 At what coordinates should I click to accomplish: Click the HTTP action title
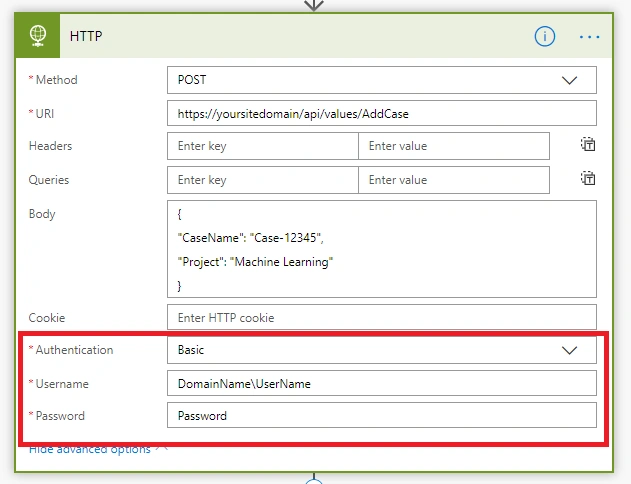86,36
